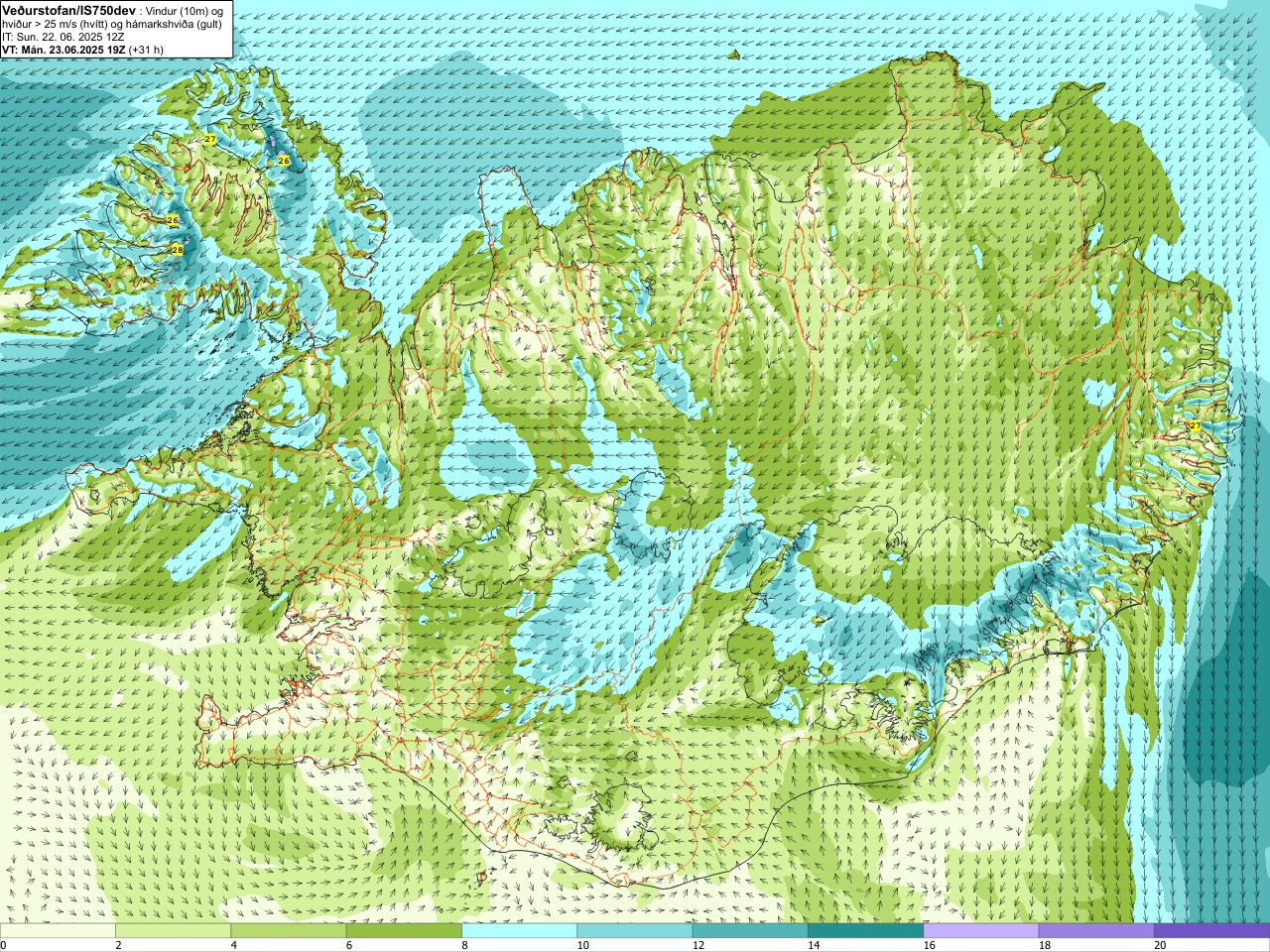Pick the 6–8 m/s olive green legend color
The height and width of the screenshot is (952, 1270).
(x=404, y=931)
